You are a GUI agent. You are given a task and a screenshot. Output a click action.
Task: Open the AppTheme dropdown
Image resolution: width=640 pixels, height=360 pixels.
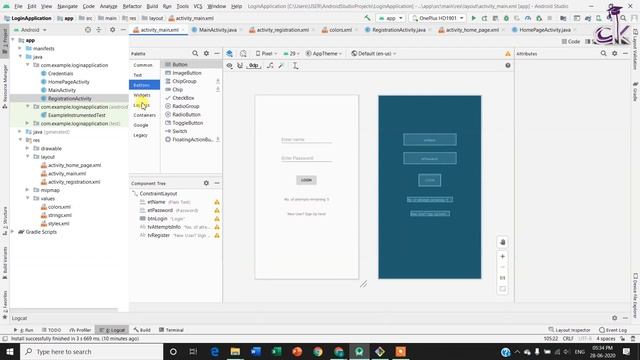(324, 53)
